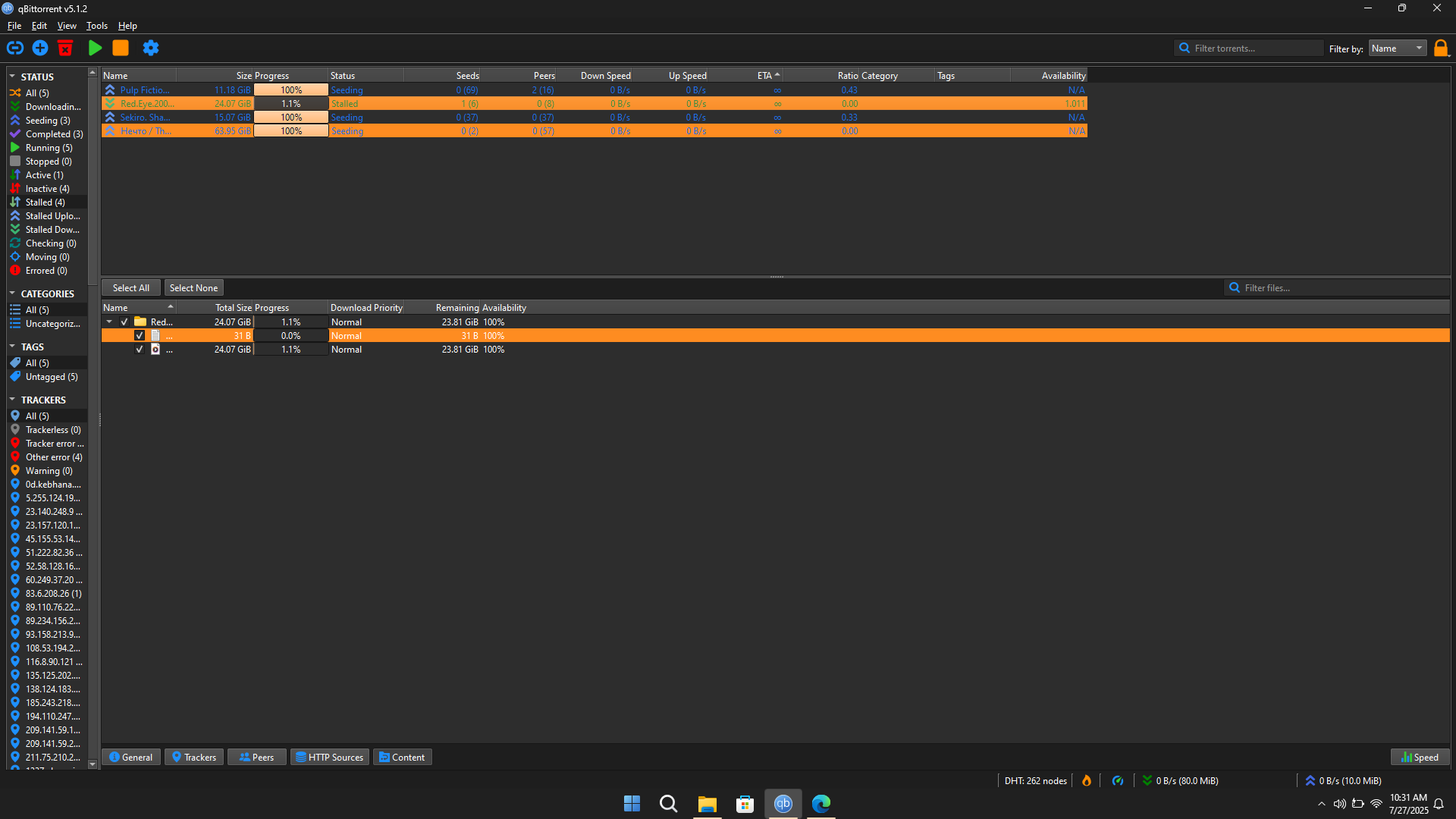Open the Edit menu
The height and width of the screenshot is (819, 1456).
coord(39,26)
